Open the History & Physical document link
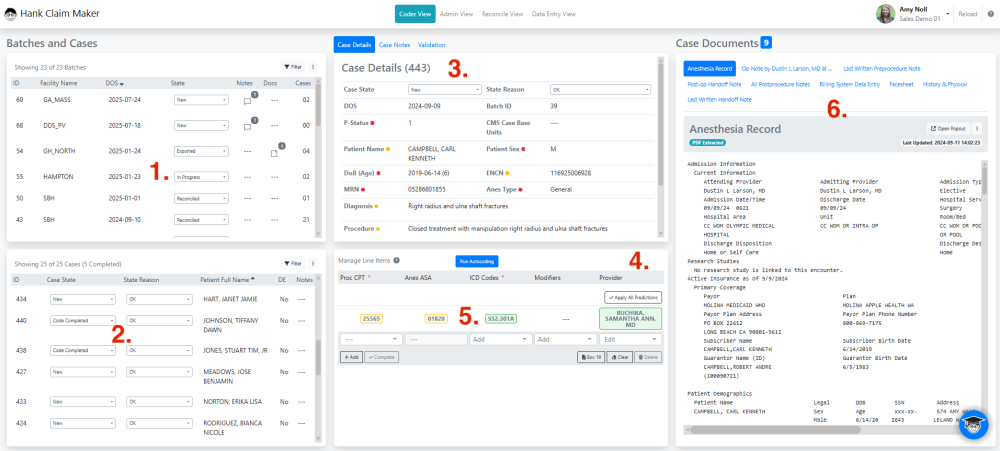 (945, 84)
